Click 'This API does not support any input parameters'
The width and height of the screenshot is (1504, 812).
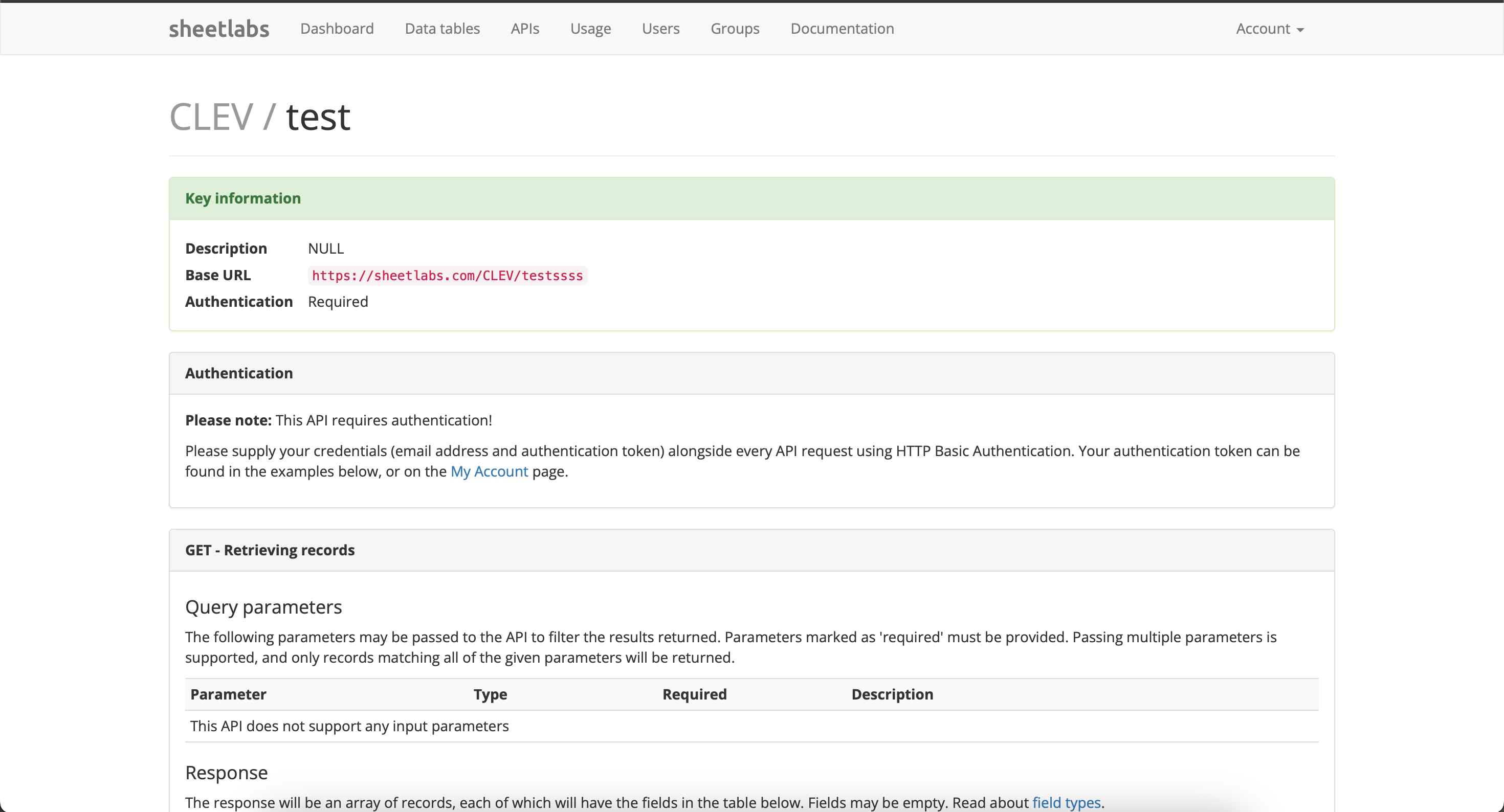(x=349, y=726)
